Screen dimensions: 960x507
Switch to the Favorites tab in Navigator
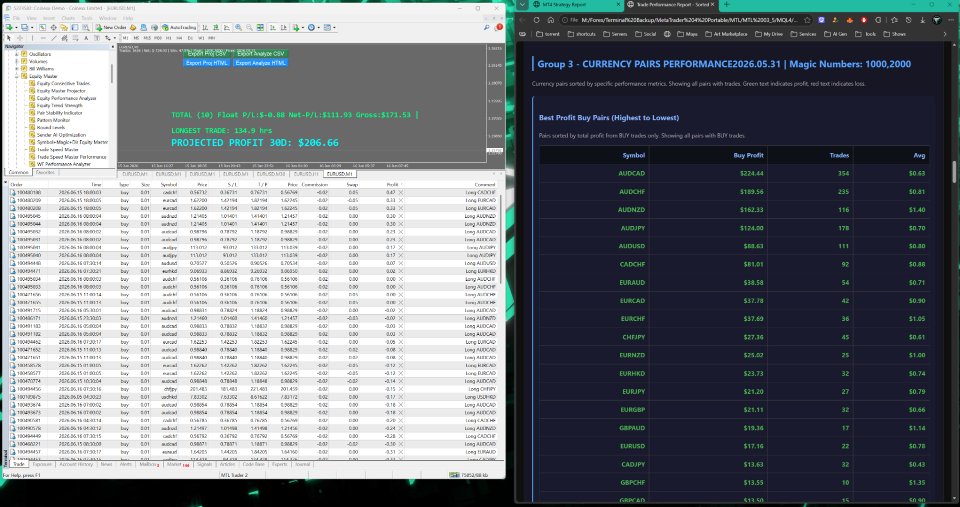pos(45,173)
